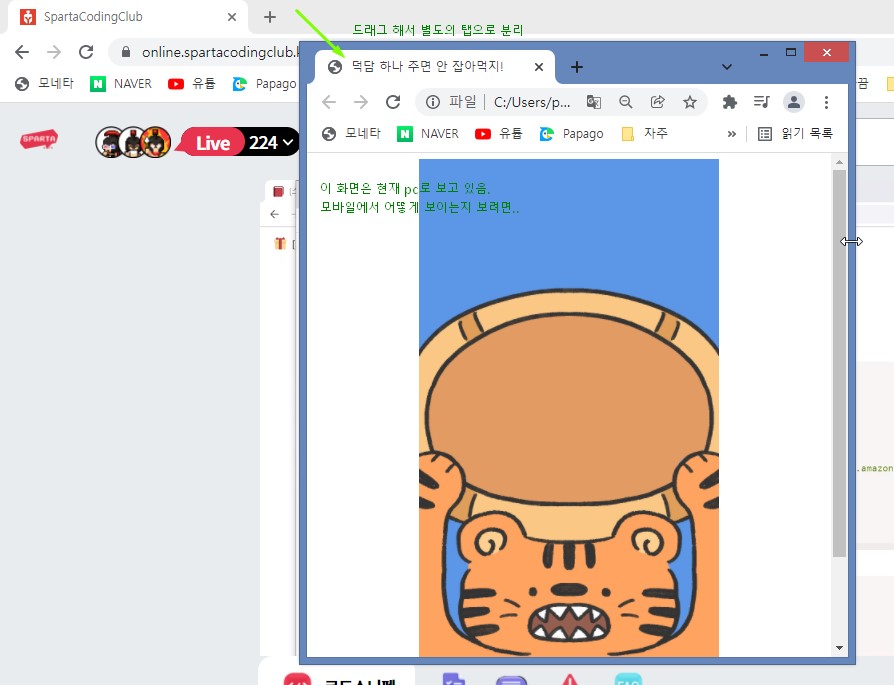The width and height of the screenshot is (894, 685).
Task: Click red book icon on Sparta page
Action: point(278,191)
